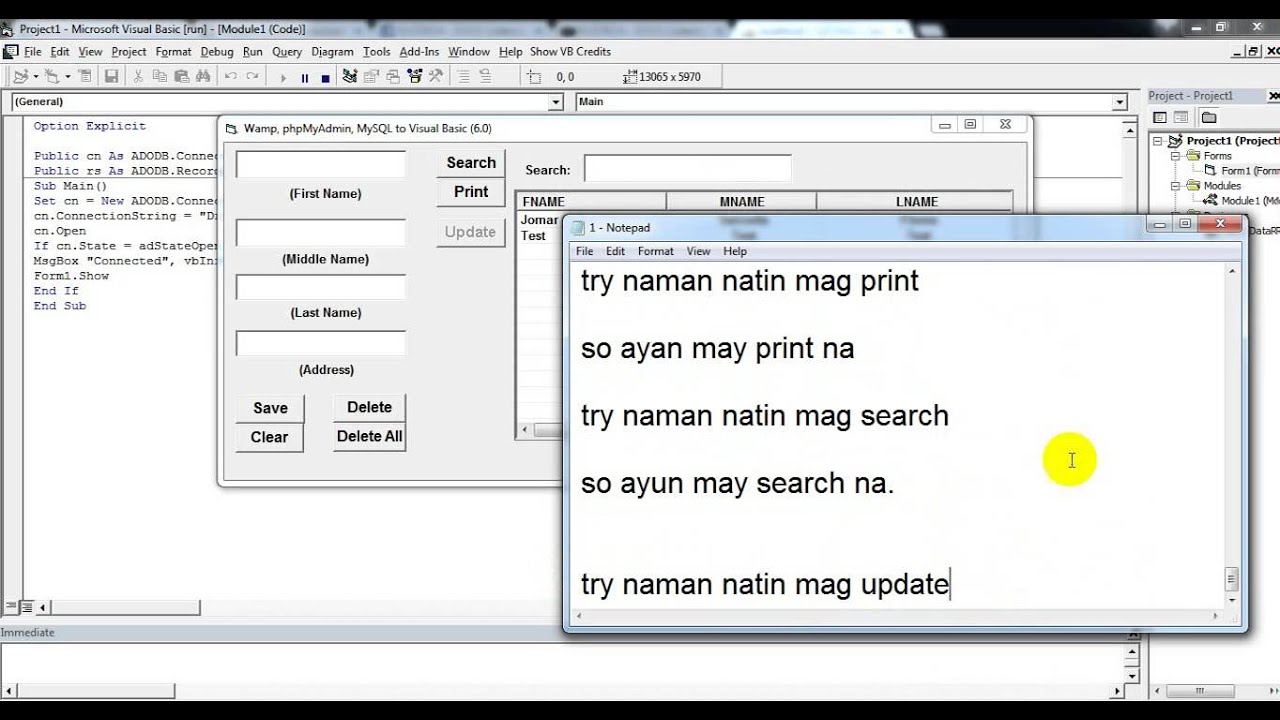Click the Last Name text box

pos(321,287)
